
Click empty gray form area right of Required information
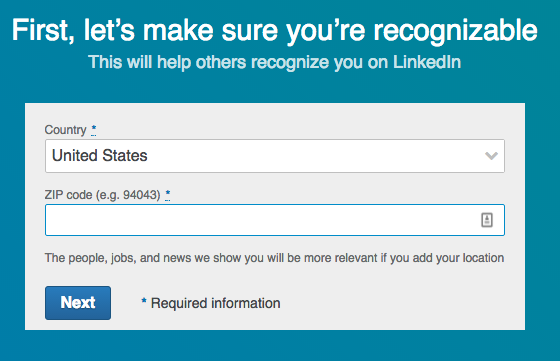point(400,304)
